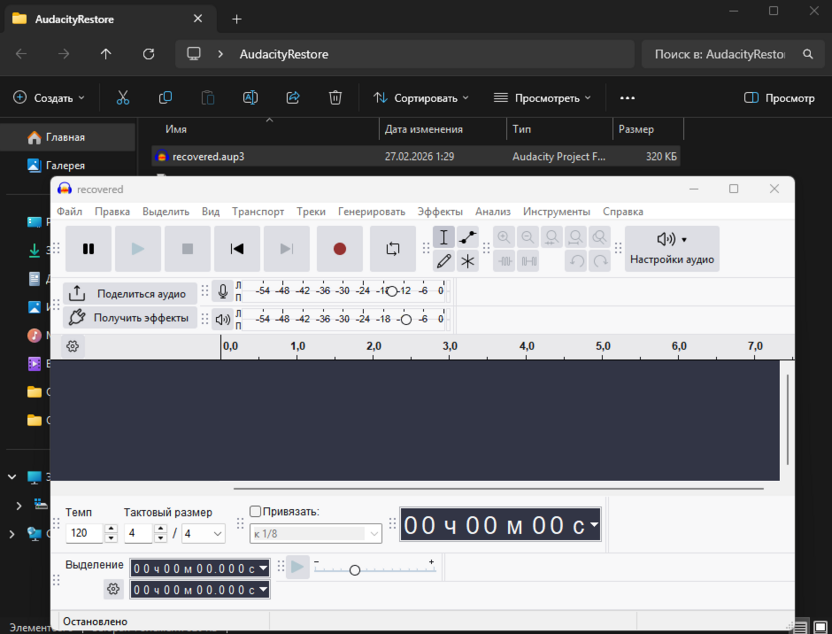Screen dimensions: 832x634
Task: Select the Multi-tool
Action: click(467, 260)
